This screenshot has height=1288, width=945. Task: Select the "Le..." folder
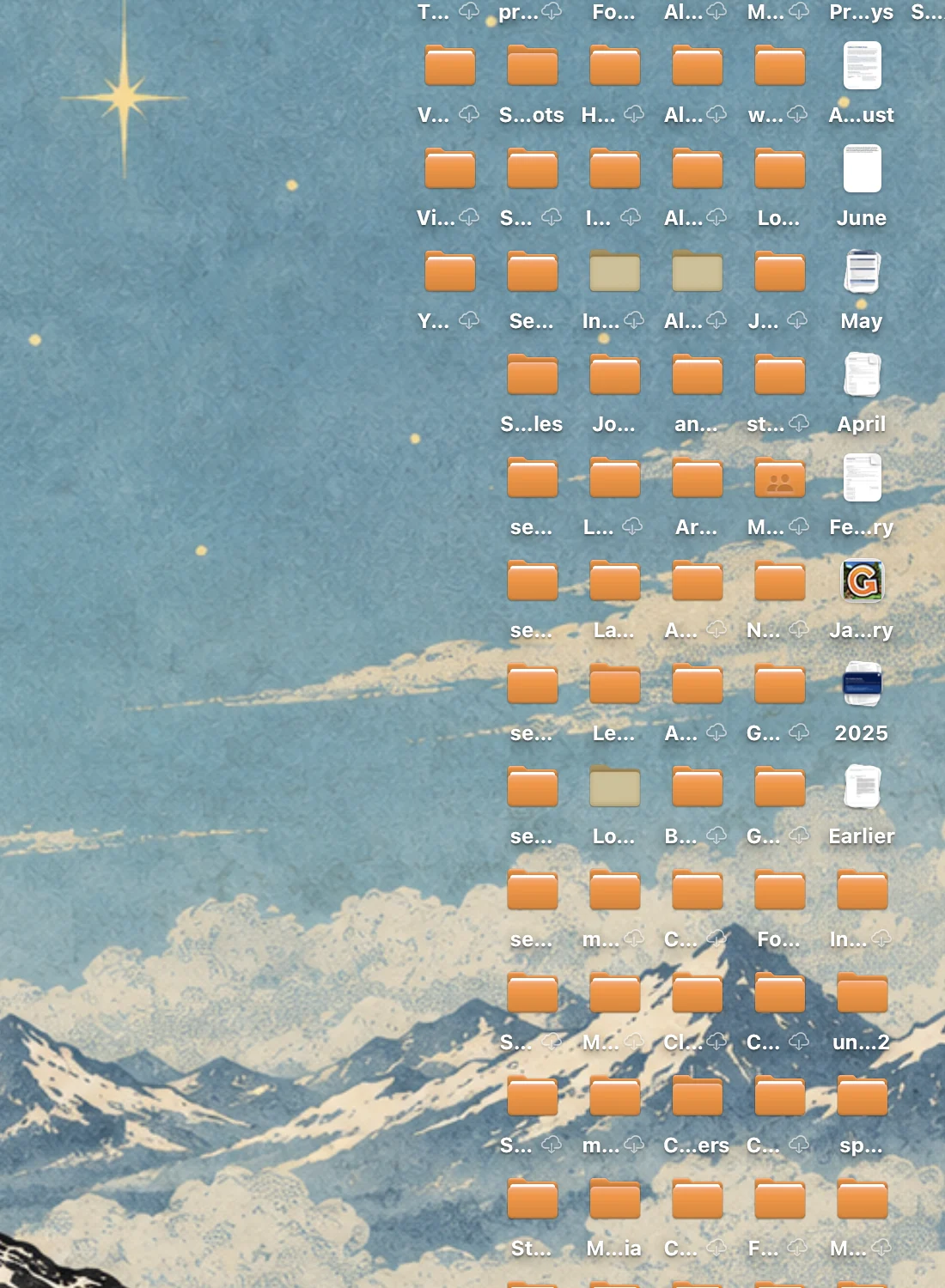pyautogui.click(x=614, y=685)
